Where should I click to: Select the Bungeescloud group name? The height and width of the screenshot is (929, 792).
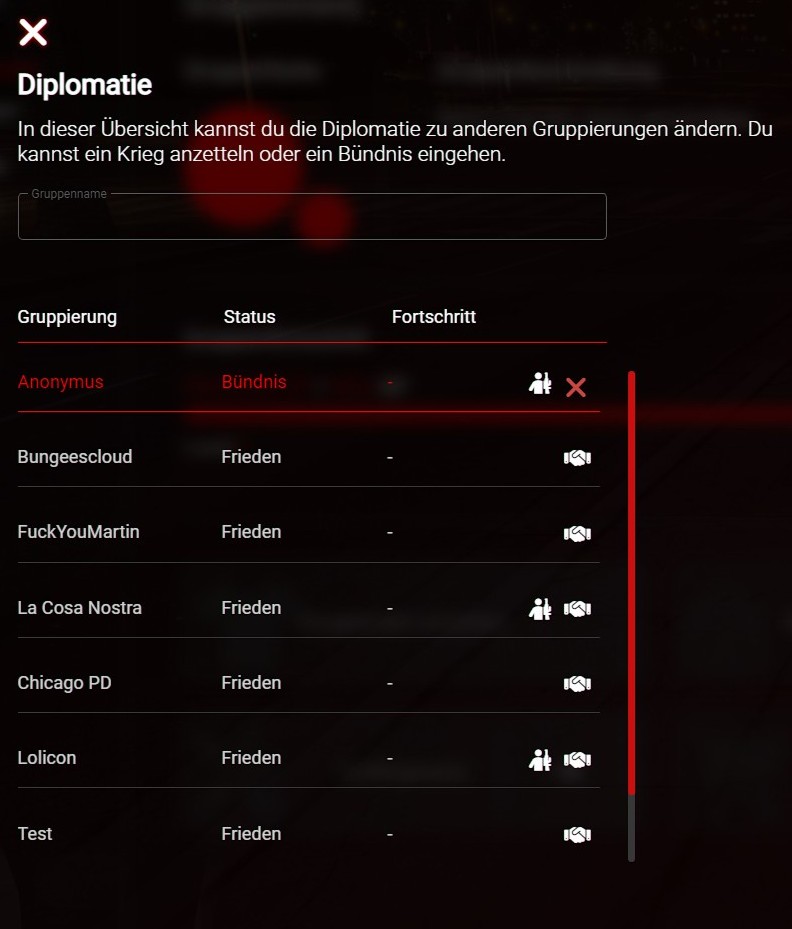[x=75, y=457]
